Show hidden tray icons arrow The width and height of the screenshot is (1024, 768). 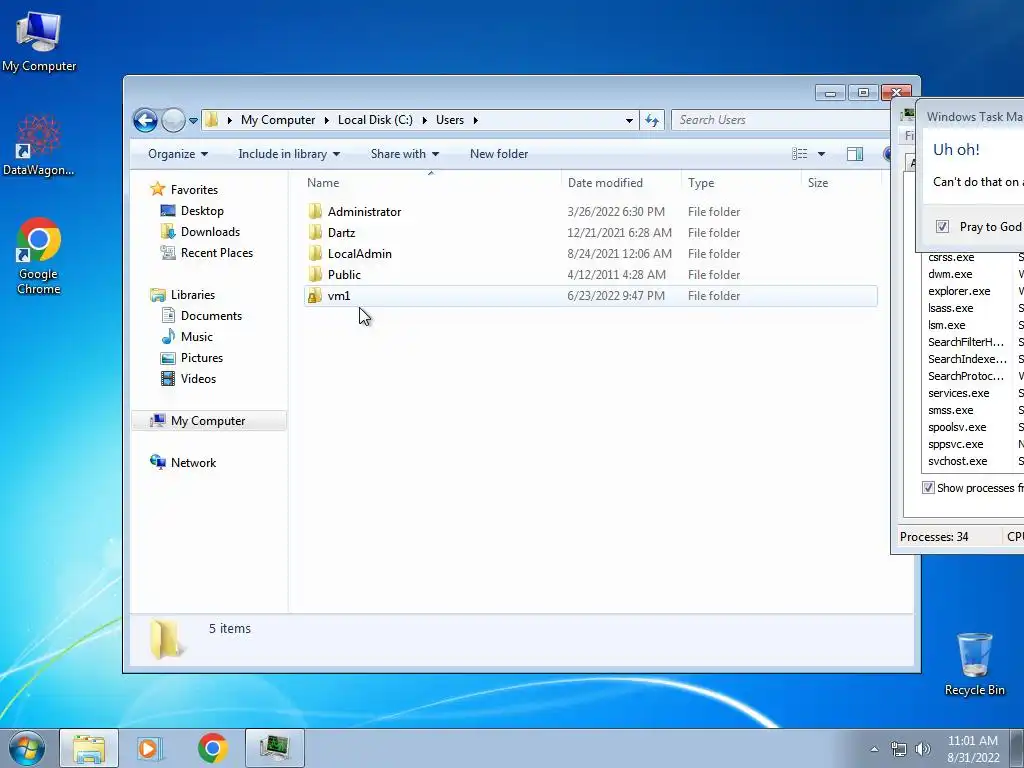pyautogui.click(x=874, y=749)
